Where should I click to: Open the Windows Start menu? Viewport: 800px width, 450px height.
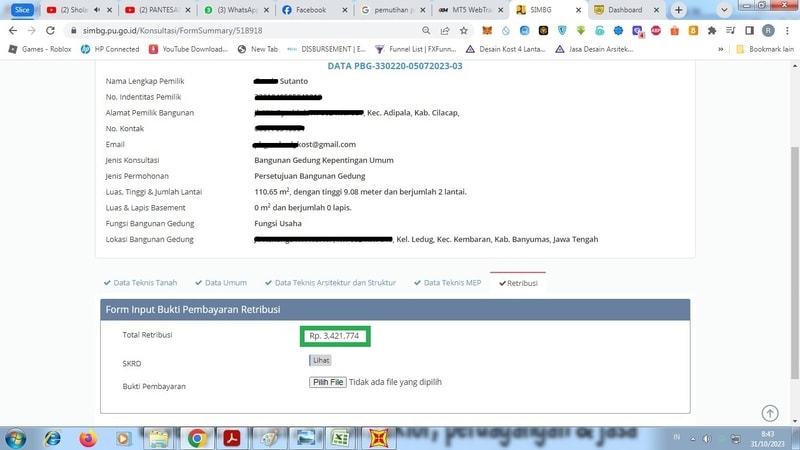click(x=16, y=438)
